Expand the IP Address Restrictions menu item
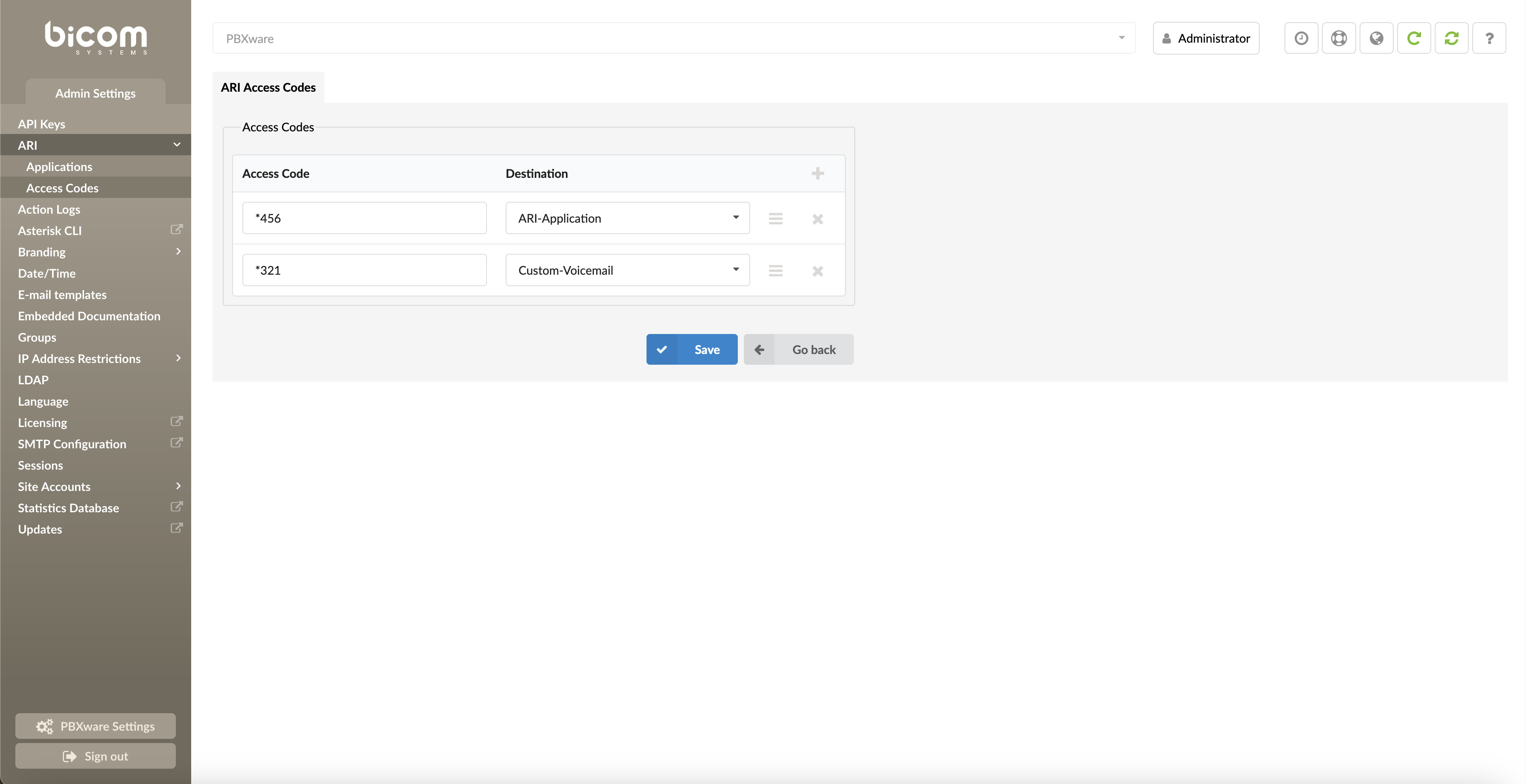 pyautogui.click(x=177, y=358)
